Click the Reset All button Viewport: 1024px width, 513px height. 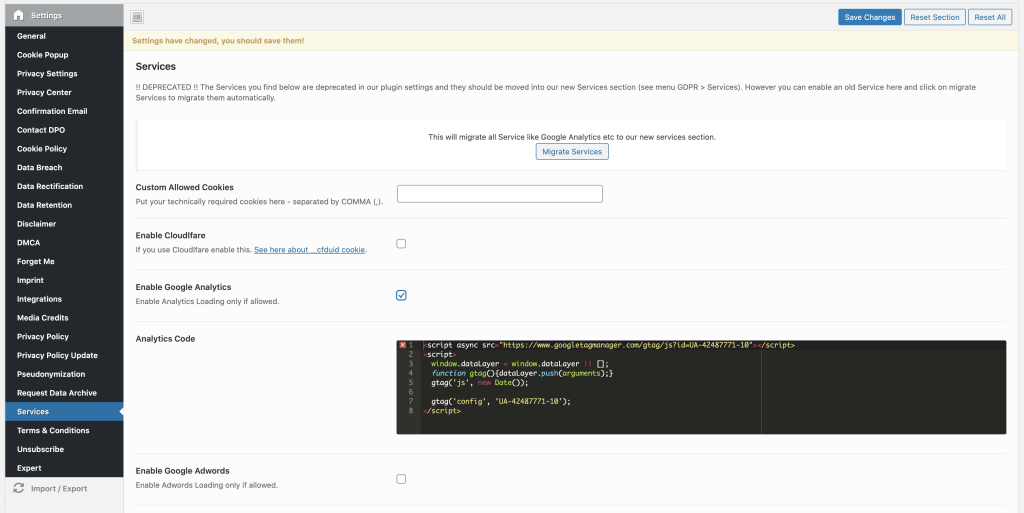(x=989, y=17)
